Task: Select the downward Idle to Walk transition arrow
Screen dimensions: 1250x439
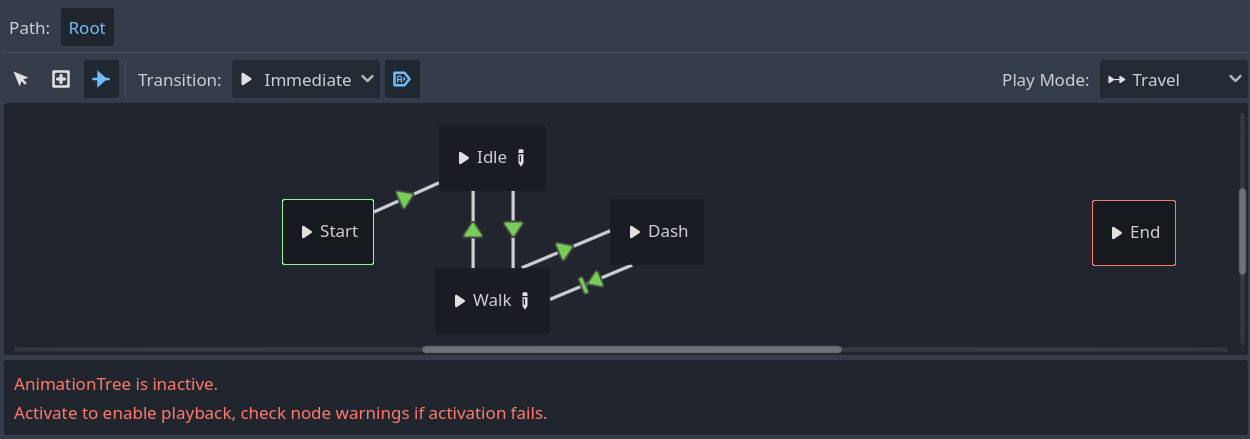Action: coord(513,229)
